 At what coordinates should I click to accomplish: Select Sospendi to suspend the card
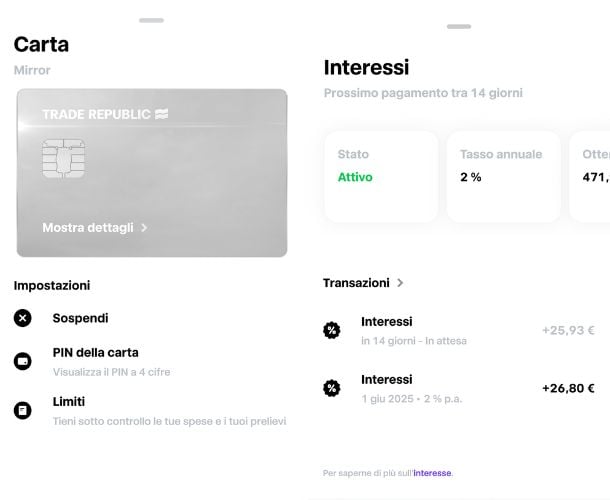80,318
